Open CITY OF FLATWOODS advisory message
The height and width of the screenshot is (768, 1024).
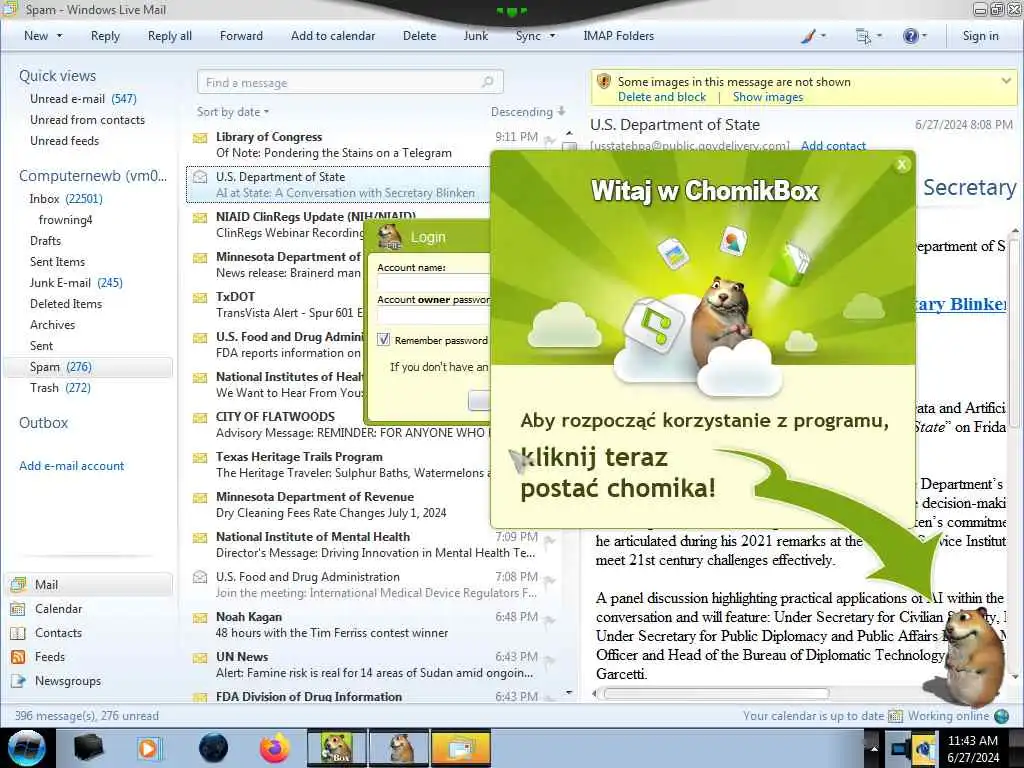pyautogui.click(x=340, y=424)
